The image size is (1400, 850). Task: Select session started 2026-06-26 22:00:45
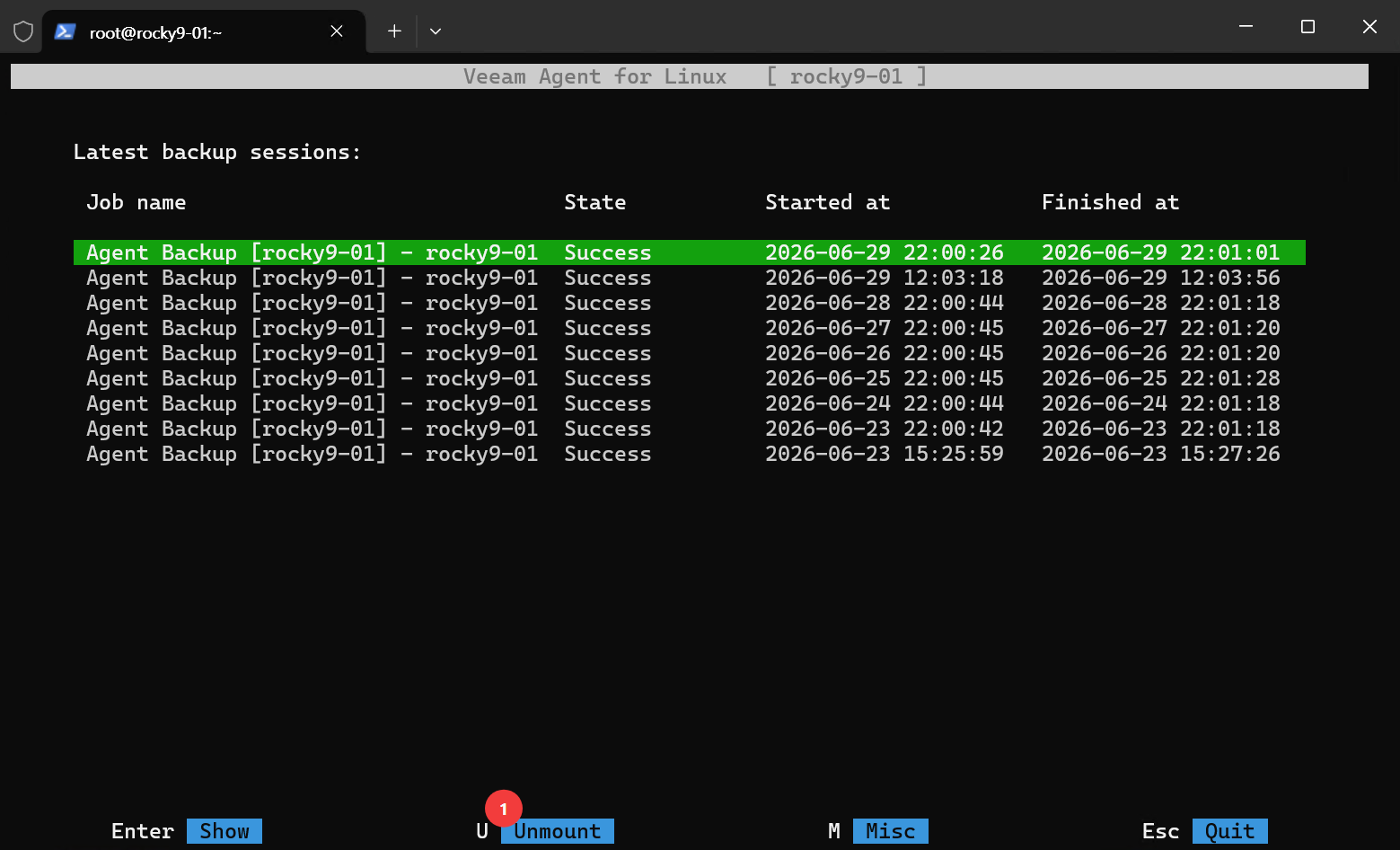coord(690,353)
